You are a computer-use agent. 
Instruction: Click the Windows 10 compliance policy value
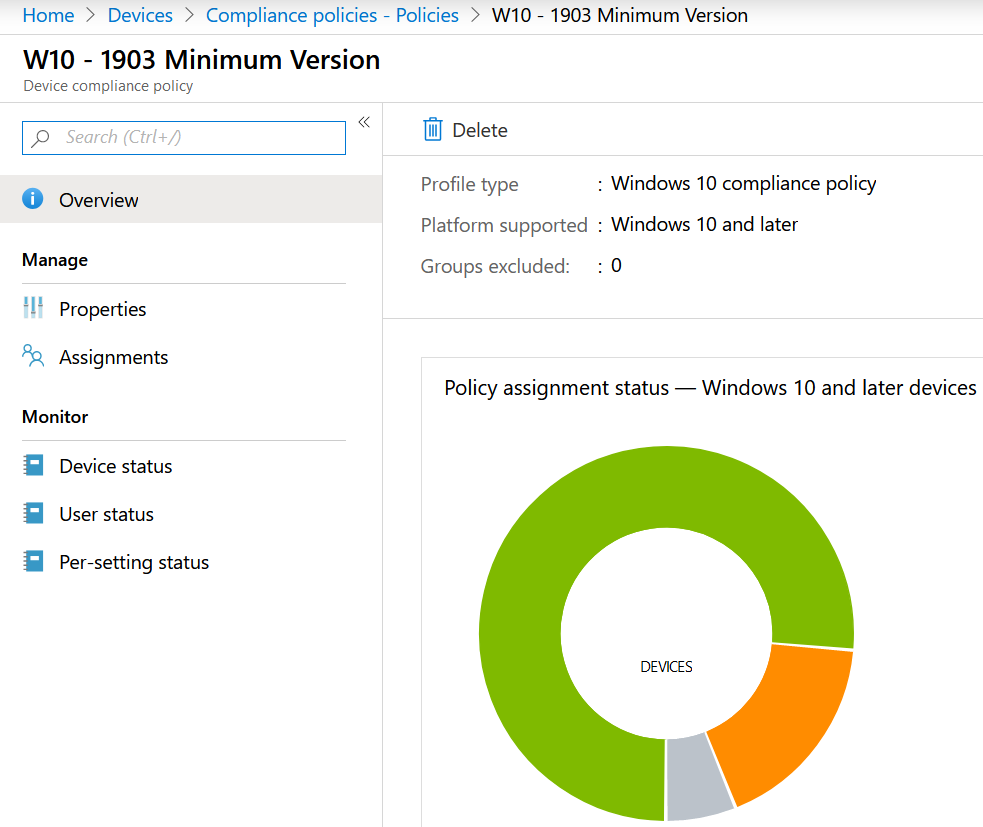tap(744, 184)
